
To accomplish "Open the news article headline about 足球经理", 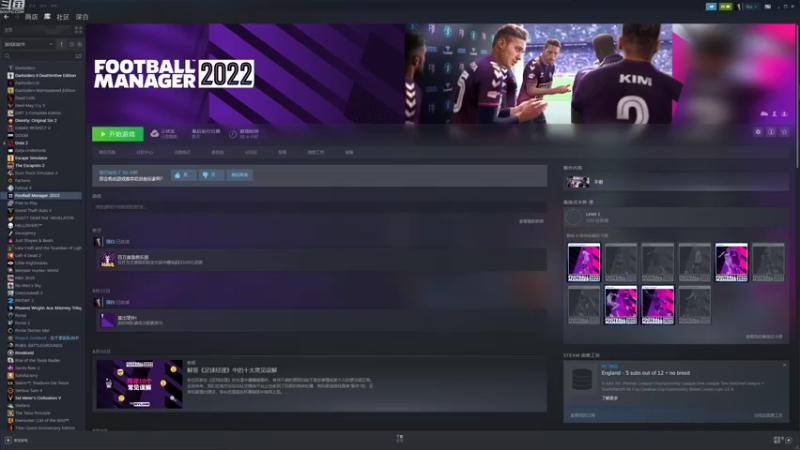I will click(x=232, y=370).
